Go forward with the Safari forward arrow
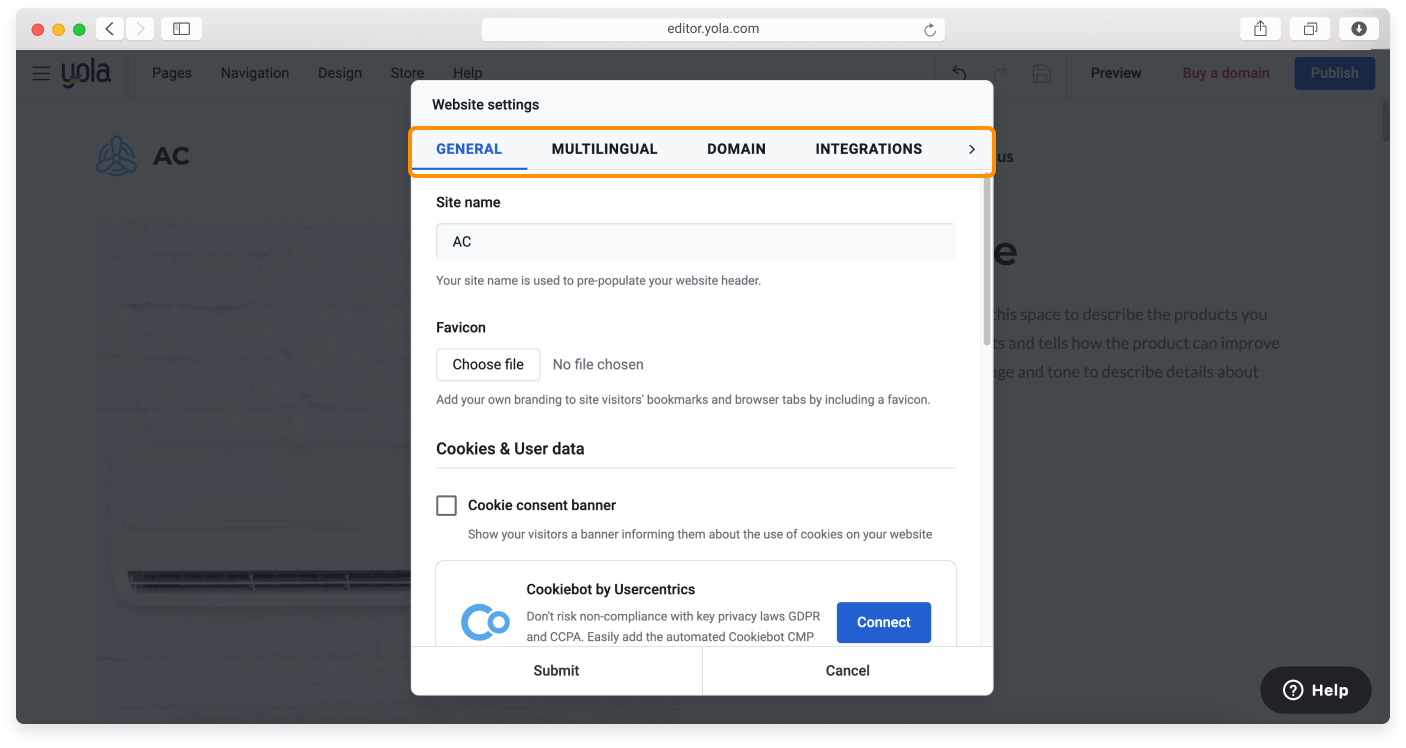This screenshot has width=1406, height=748. coord(140,29)
